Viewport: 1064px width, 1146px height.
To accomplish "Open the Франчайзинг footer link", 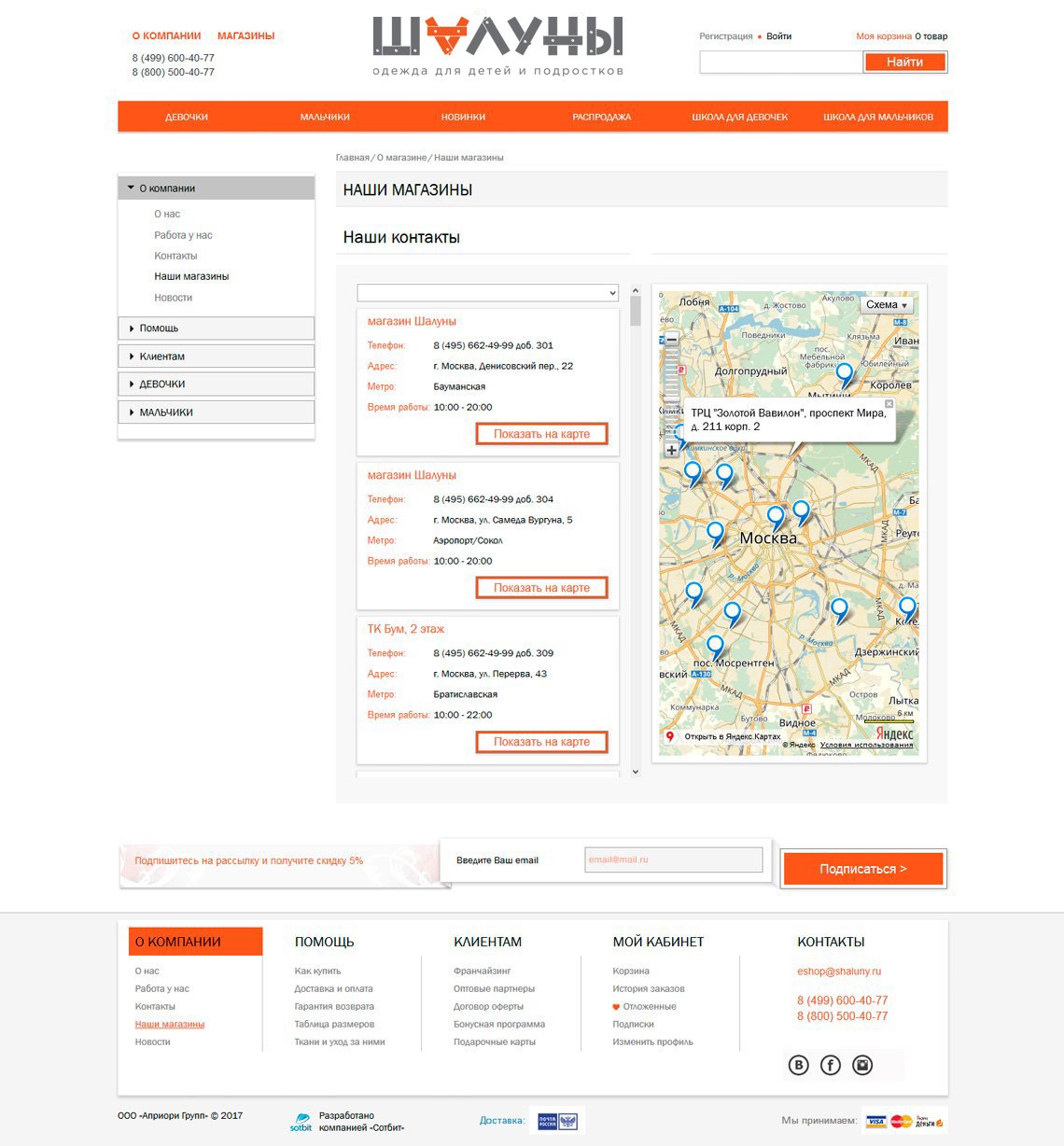I will (x=483, y=971).
